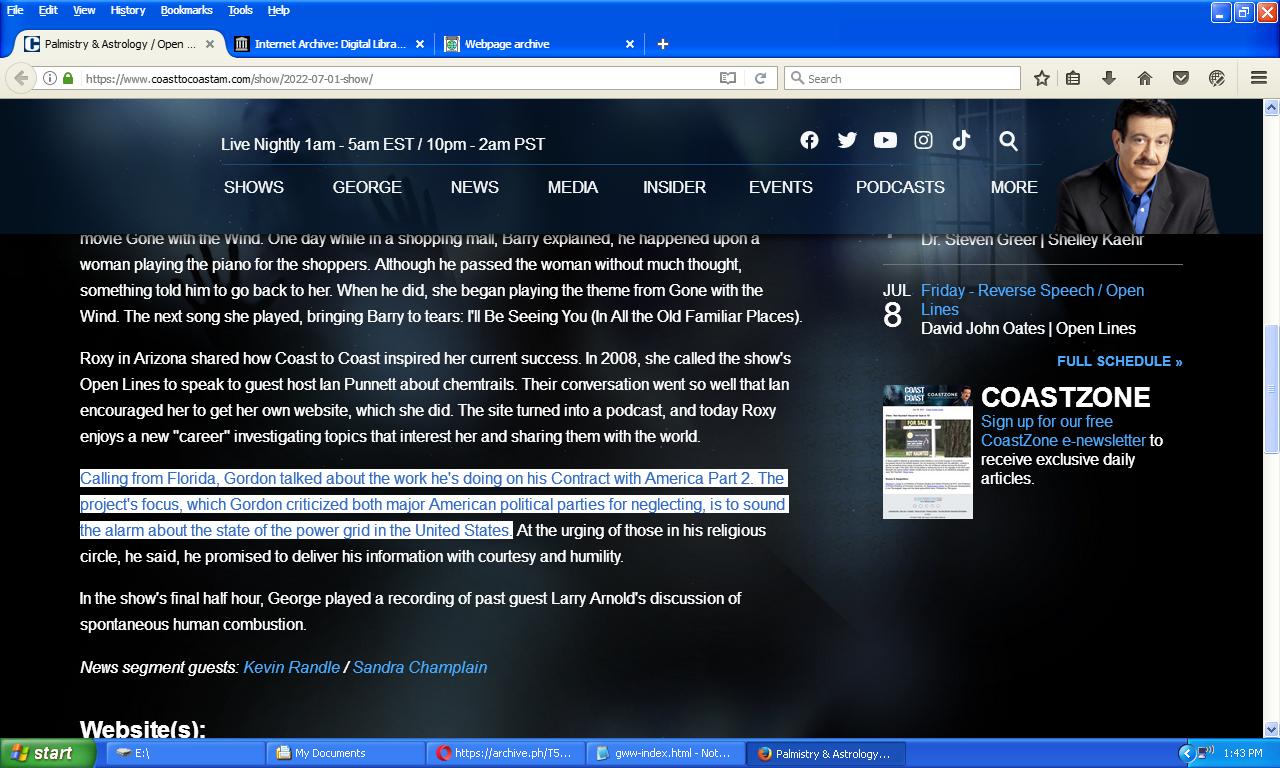Open My Documents from the taskbar

tap(345, 753)
